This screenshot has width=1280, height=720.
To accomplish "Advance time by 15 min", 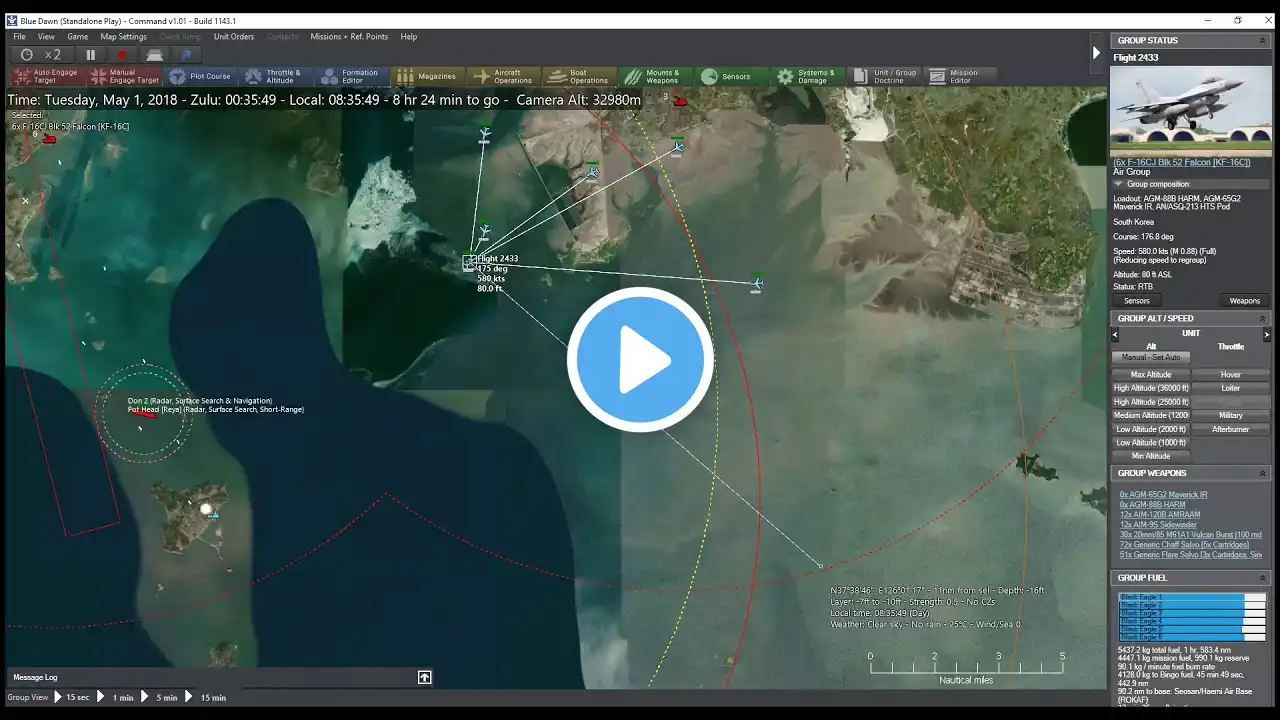I will 207,697.
